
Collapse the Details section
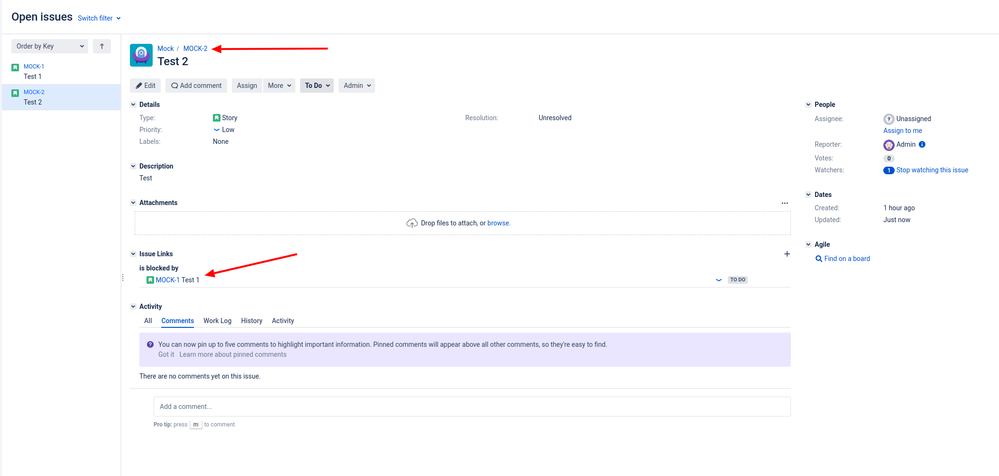click(x=133, y=105)
